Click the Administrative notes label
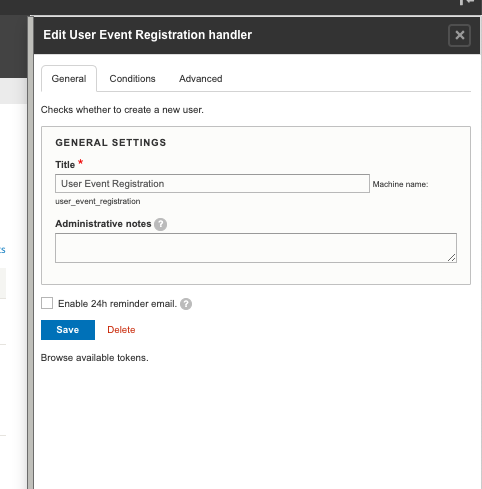 click(x=103, y=224)
